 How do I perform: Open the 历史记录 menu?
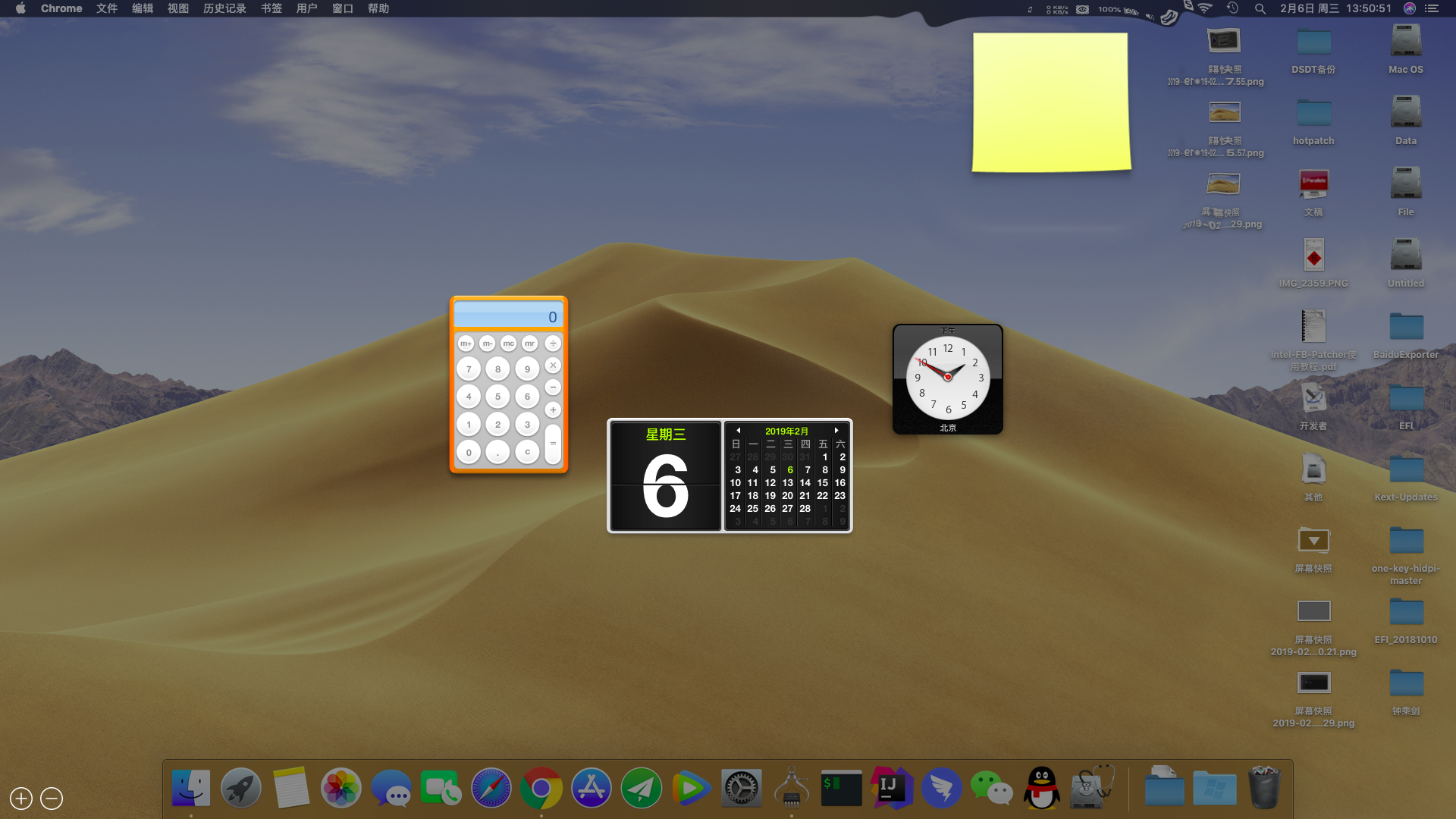click(x=224, y=8)
